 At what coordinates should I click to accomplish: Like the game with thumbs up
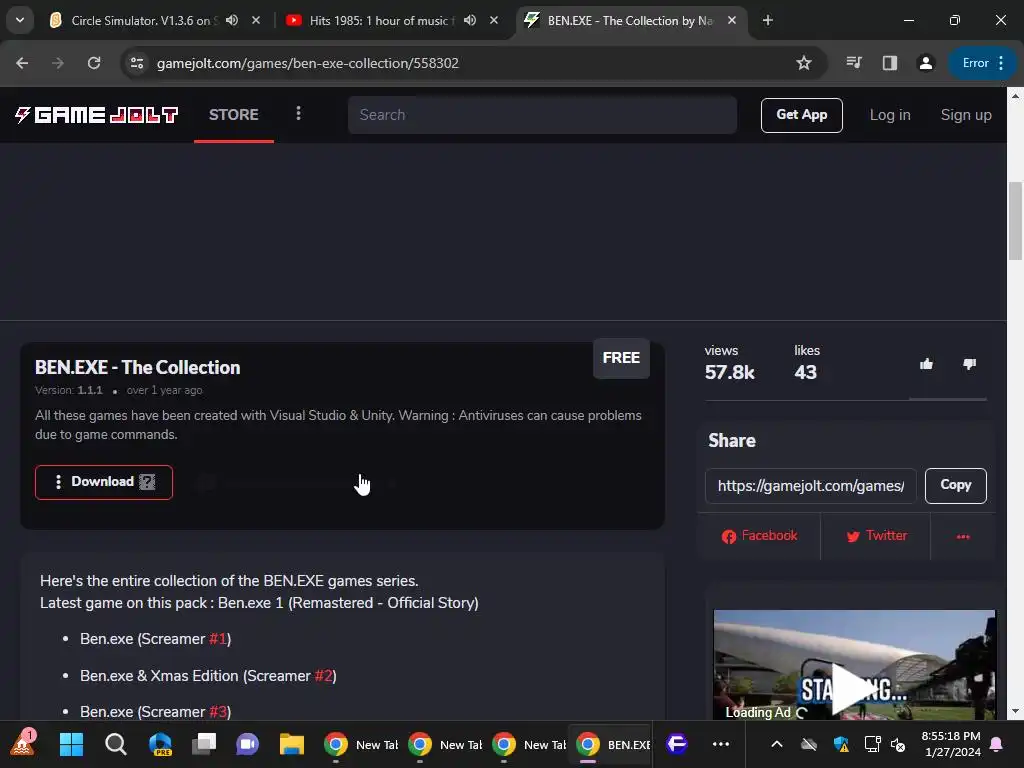point(926,364)
